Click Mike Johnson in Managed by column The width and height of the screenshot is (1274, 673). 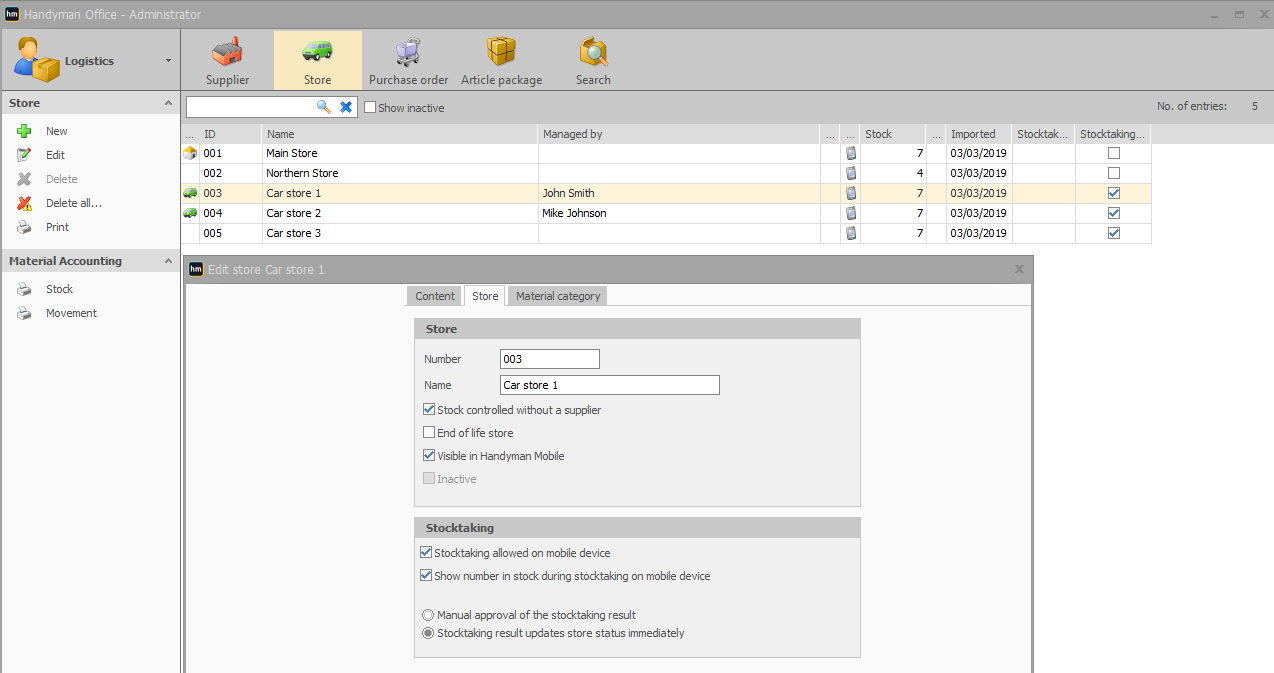574,213
